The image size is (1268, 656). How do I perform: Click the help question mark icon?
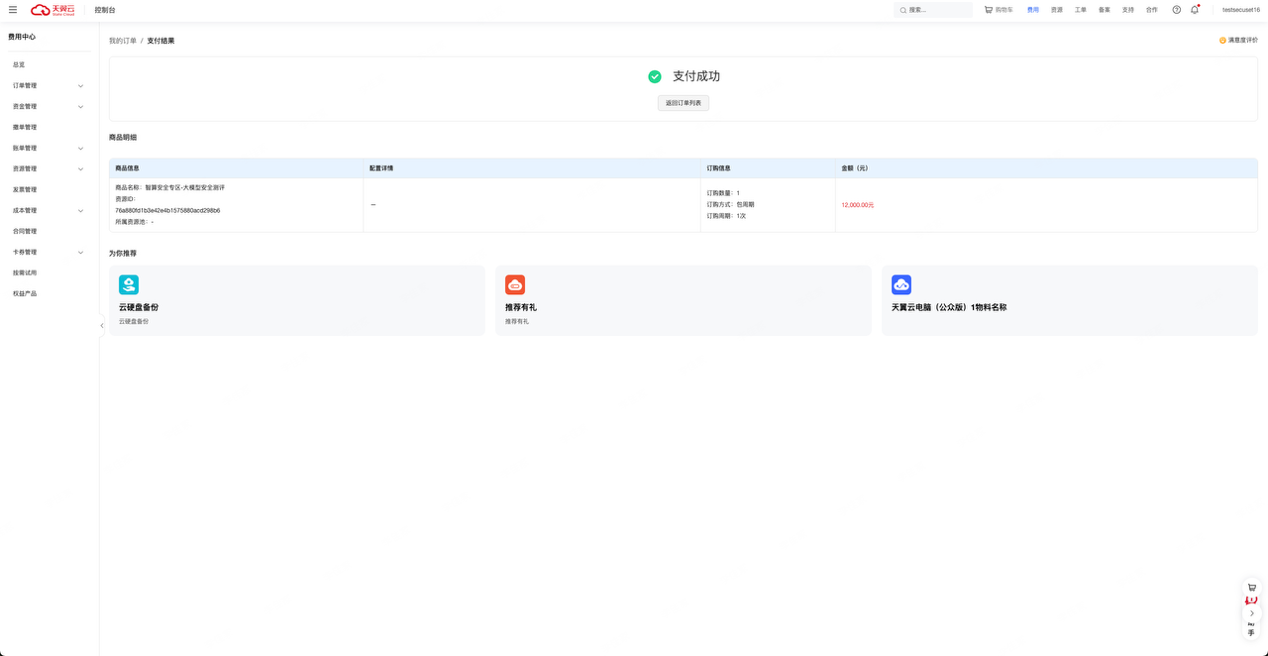pyautogui.click(x=1176, y=10)
